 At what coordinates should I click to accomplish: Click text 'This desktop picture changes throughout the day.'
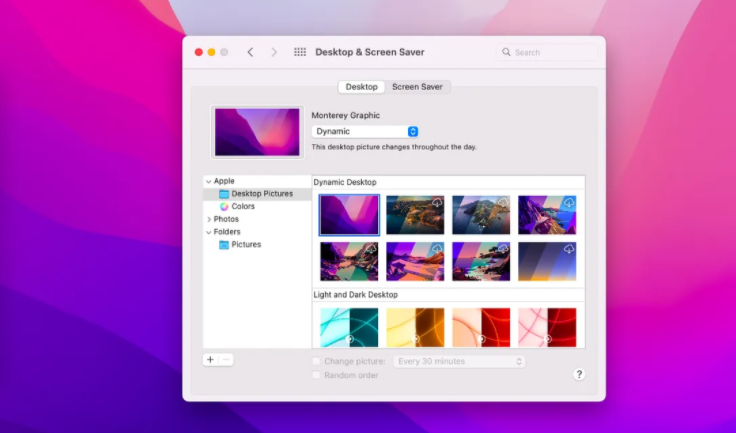[394, 147]
